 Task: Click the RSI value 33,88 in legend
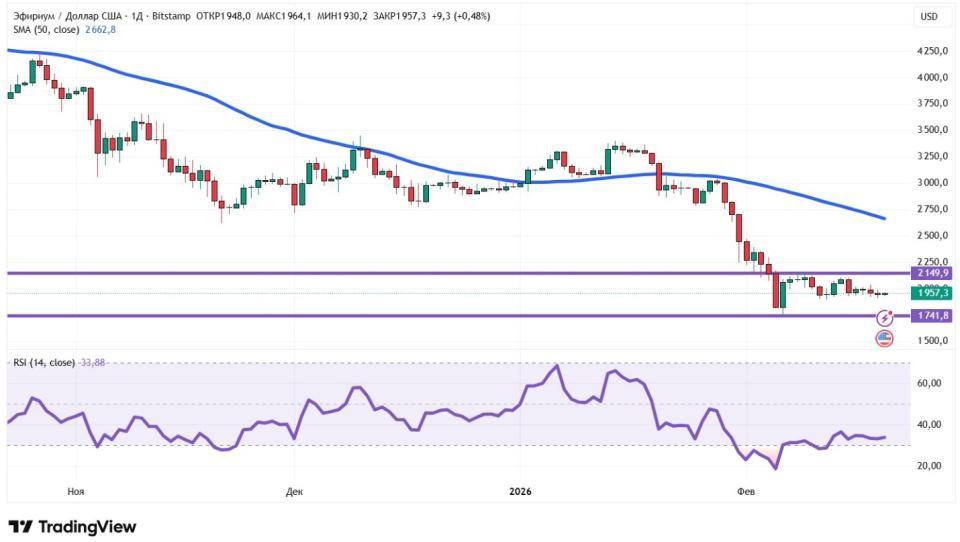(91, 362)
